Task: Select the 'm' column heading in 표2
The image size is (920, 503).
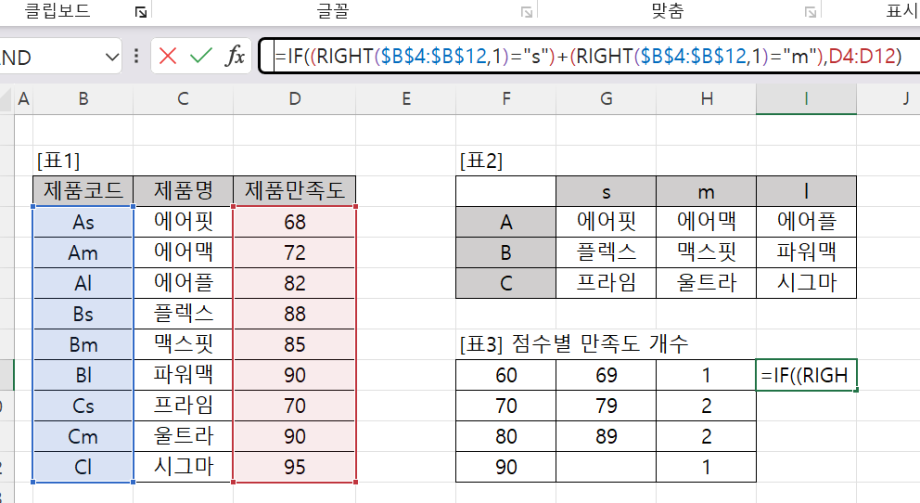Action: point(706,190)
